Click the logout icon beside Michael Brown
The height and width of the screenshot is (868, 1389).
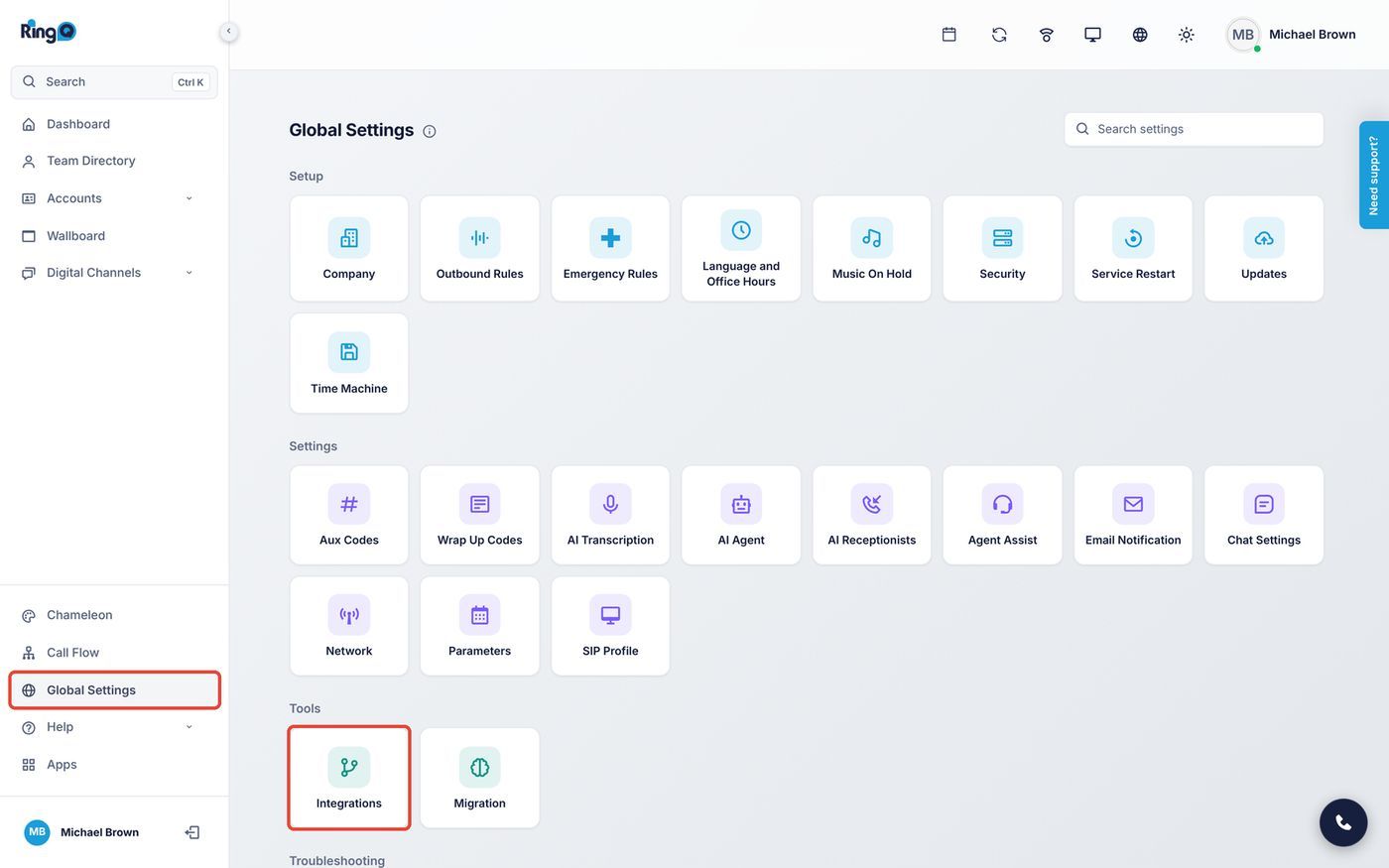pyautogui.click(x=192, y=832)
